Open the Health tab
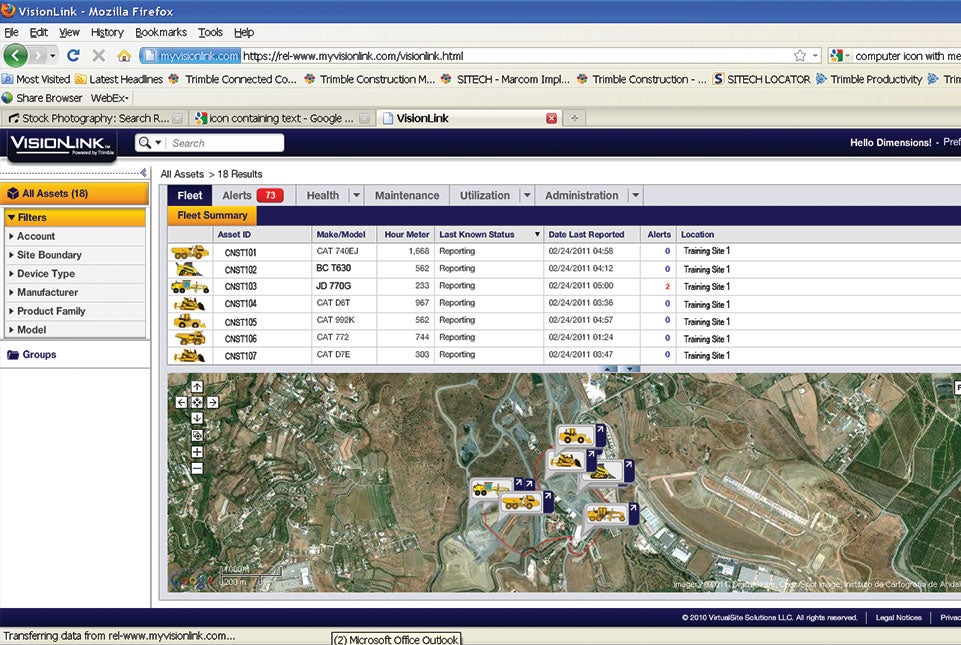This screenshot has width=961, height=645. pyautogui.click(x=323, y=196)
